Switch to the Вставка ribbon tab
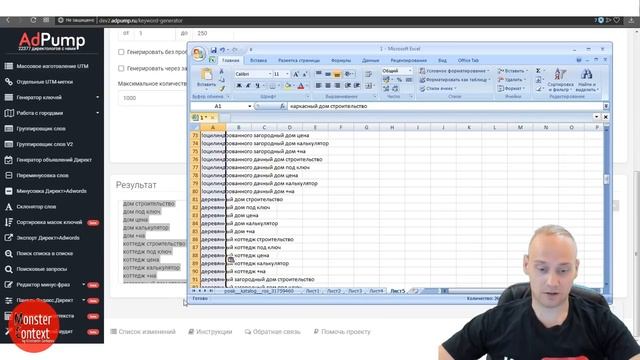640x360 pixels. 258,60
